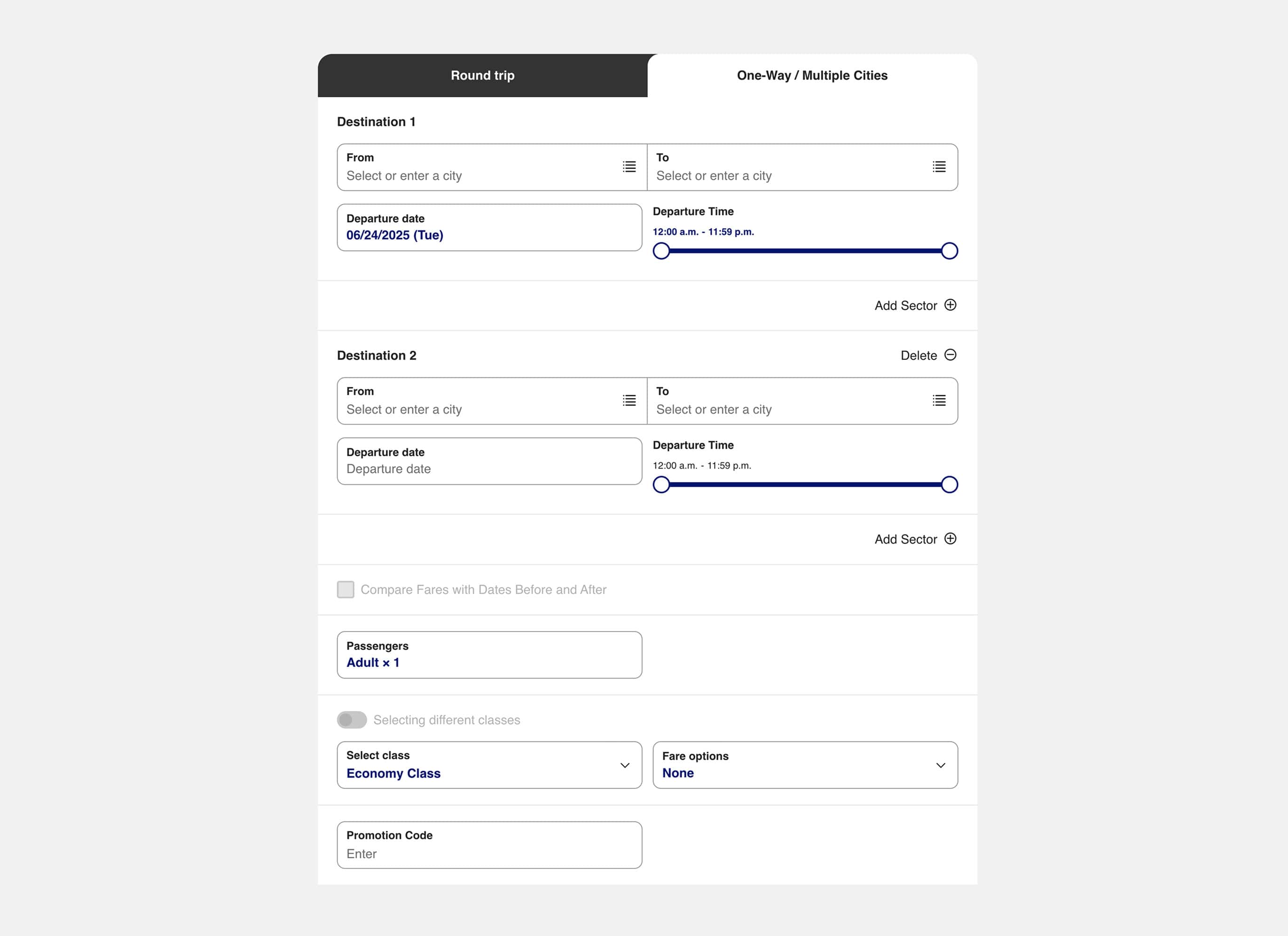
Task: Click the minus icon next to Delete
Action: [x=950, y=355]
